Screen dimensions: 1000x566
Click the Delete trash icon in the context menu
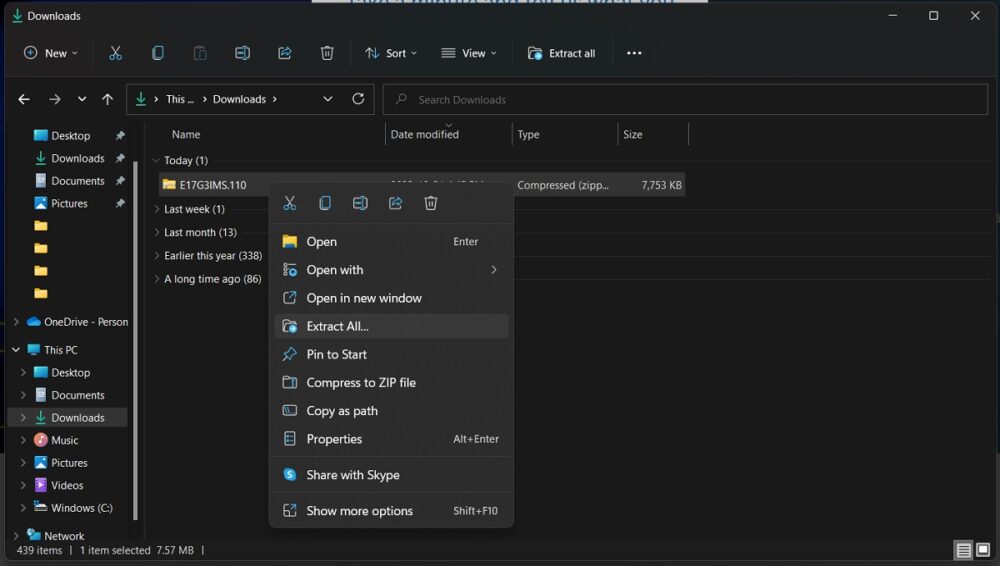431,203
